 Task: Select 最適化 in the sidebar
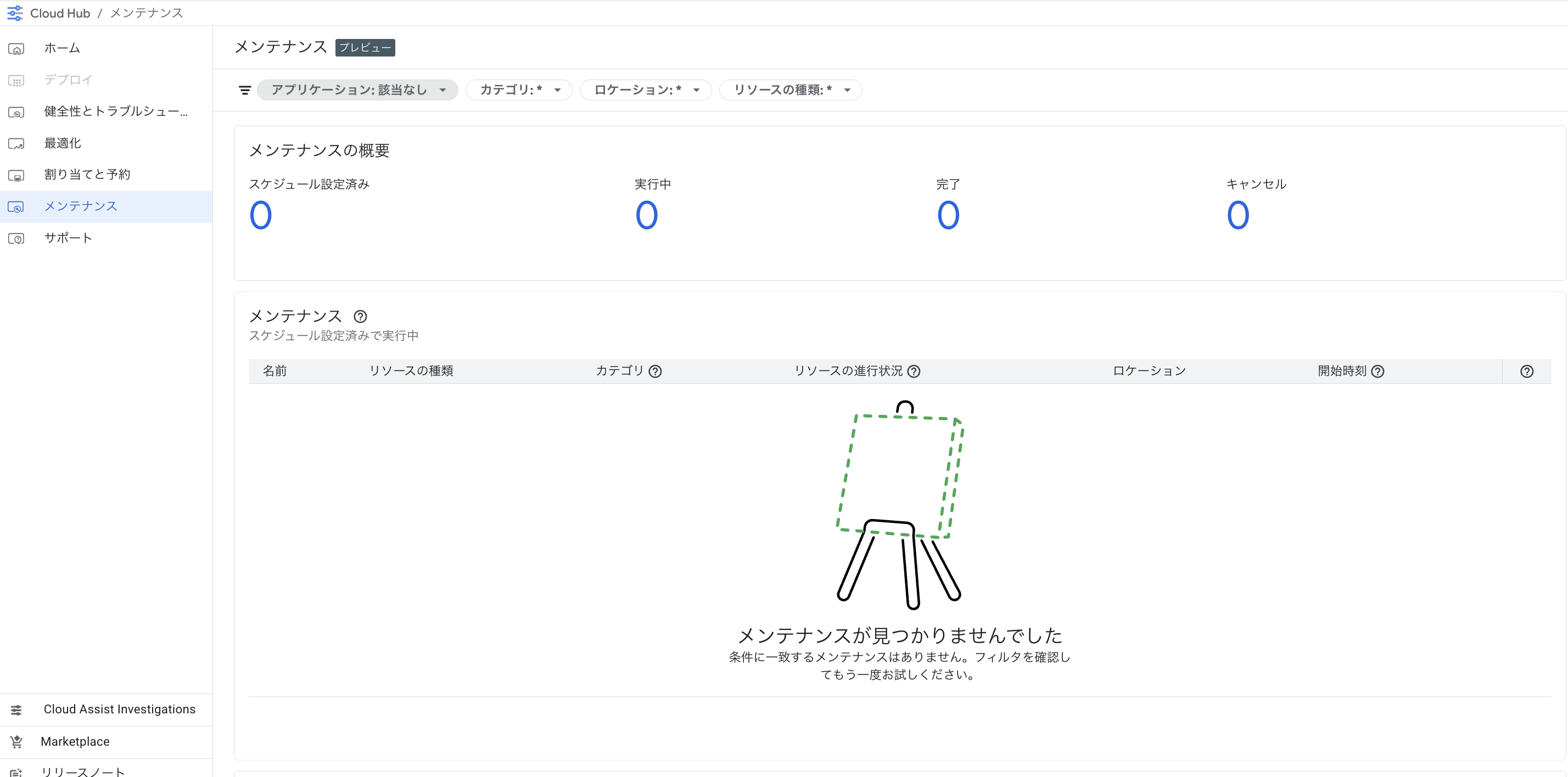pos(63,143)
